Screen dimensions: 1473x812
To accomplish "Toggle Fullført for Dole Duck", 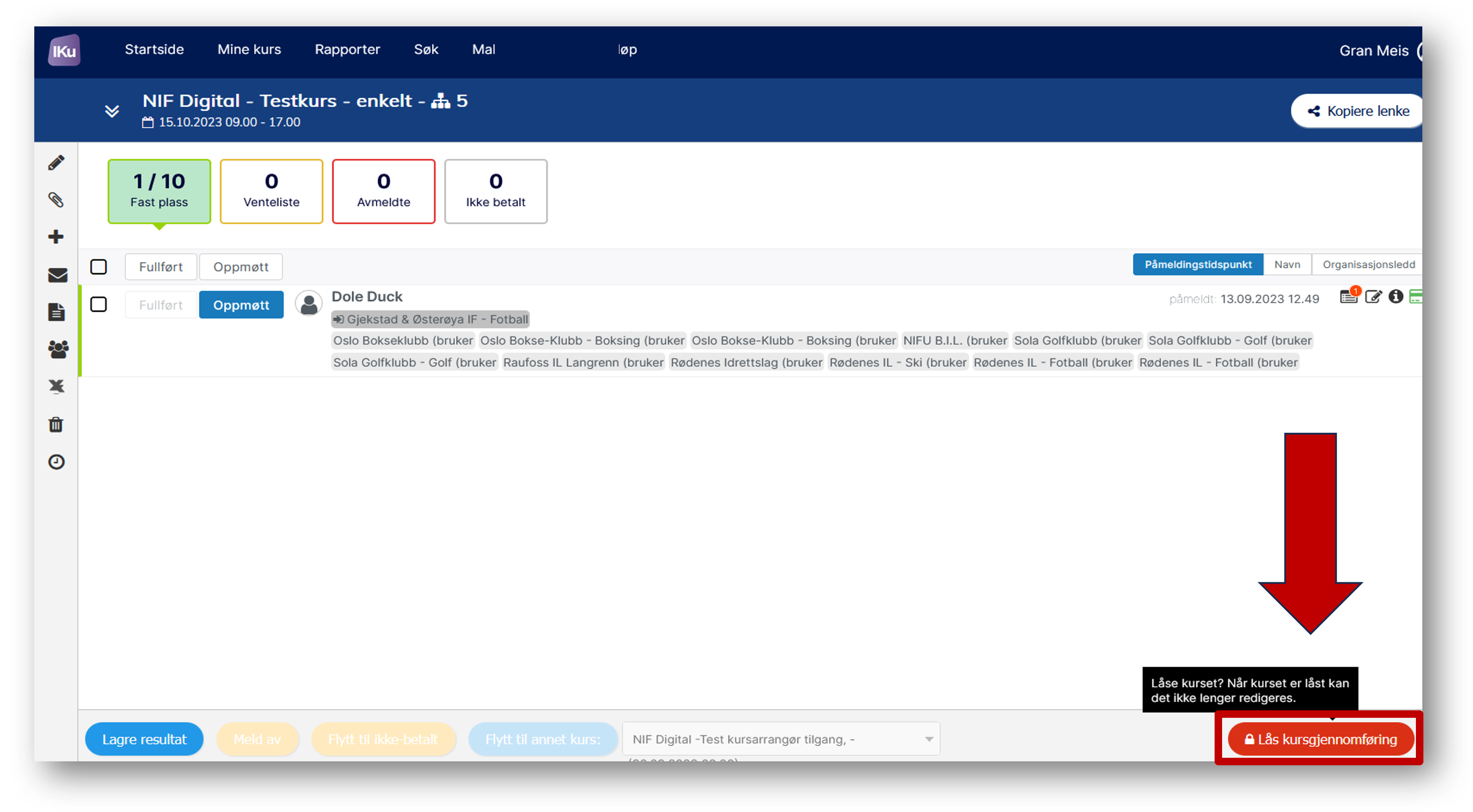I will click(x=161, y=305).
